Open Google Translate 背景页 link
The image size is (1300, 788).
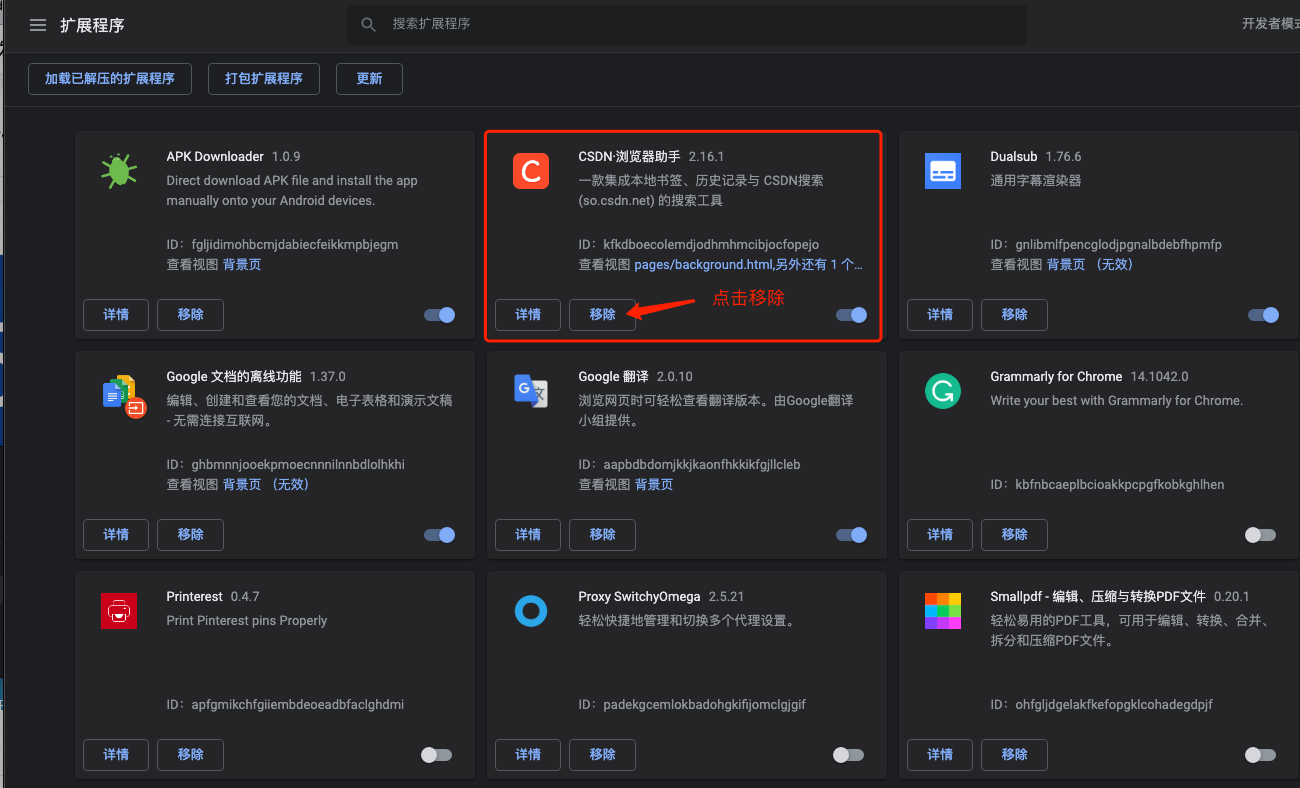click(x=654, y=484)
